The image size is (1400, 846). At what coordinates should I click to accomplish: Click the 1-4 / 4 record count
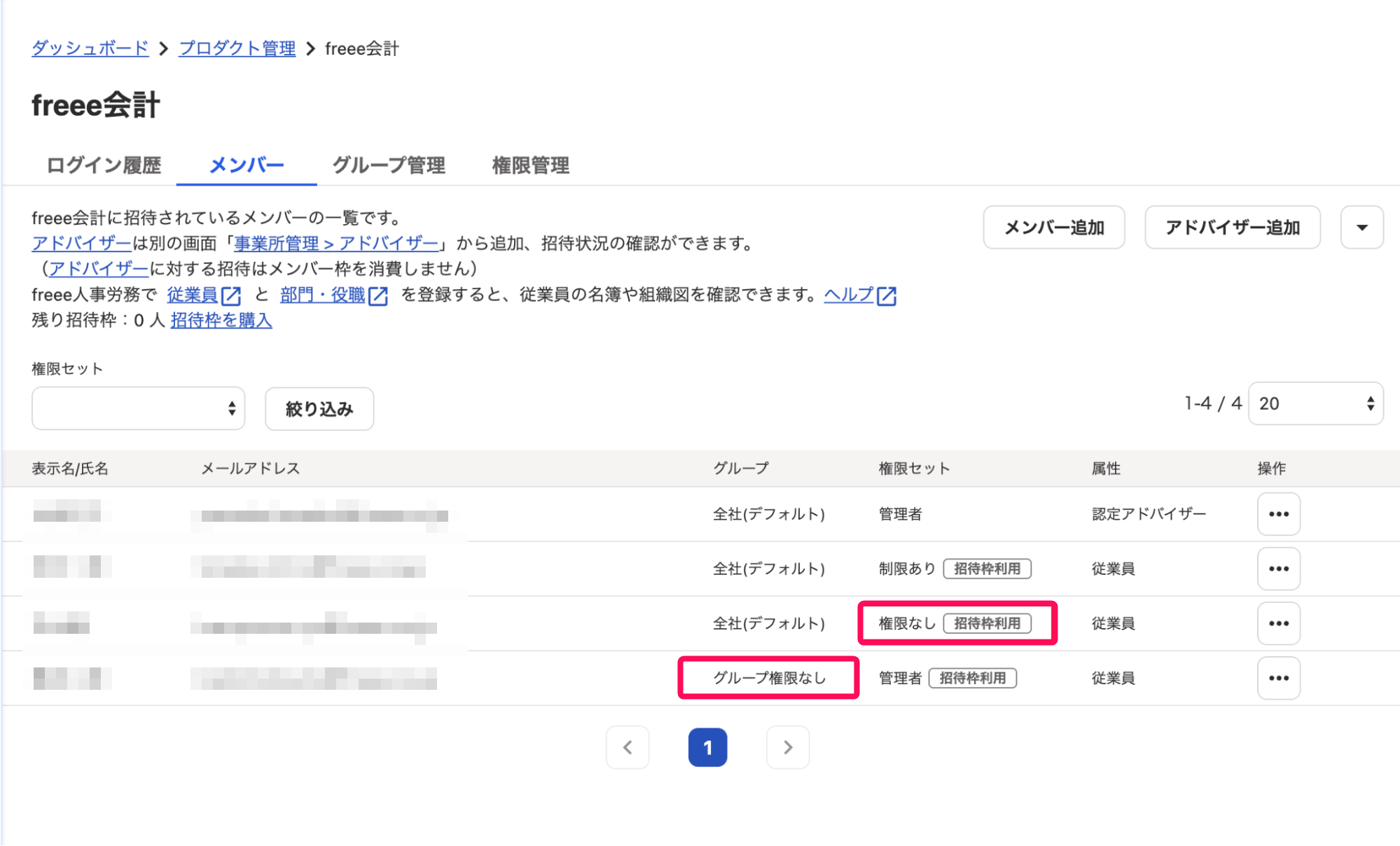point(1213,403)
